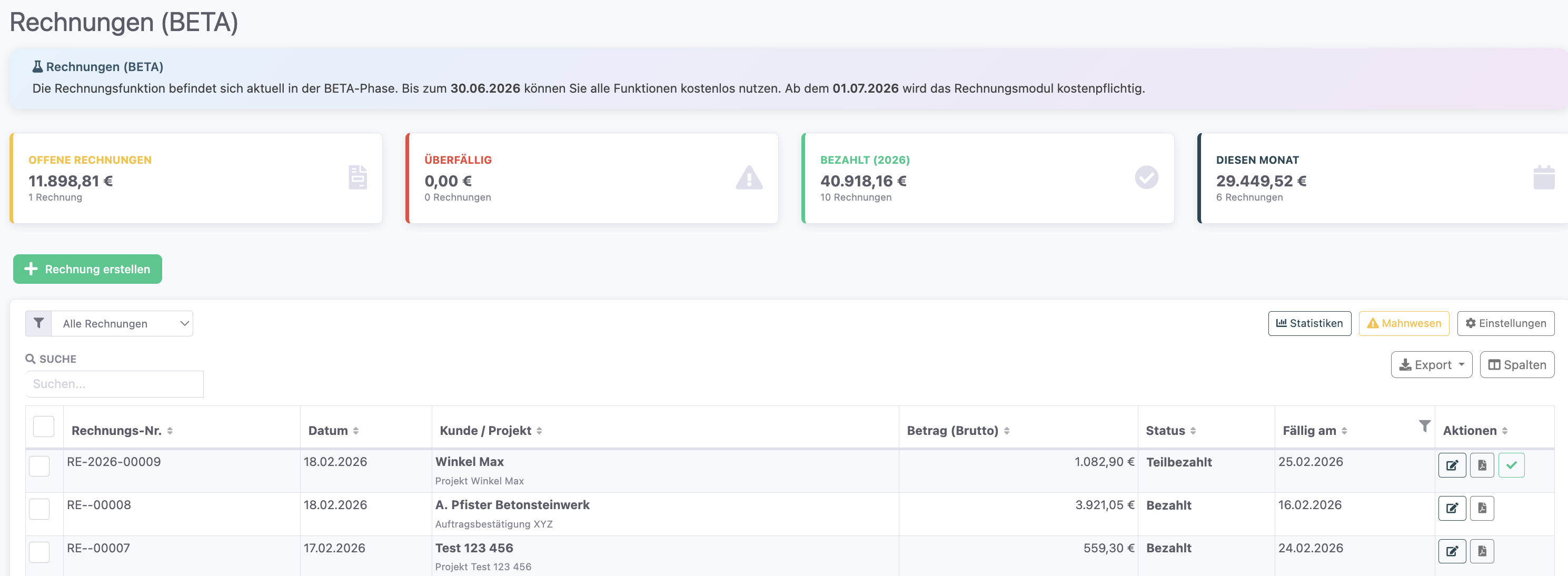This screenshot has width=1568, height=576.
Task: Edit invoice RE-2026-00009
Action: tap(1452, 465)
